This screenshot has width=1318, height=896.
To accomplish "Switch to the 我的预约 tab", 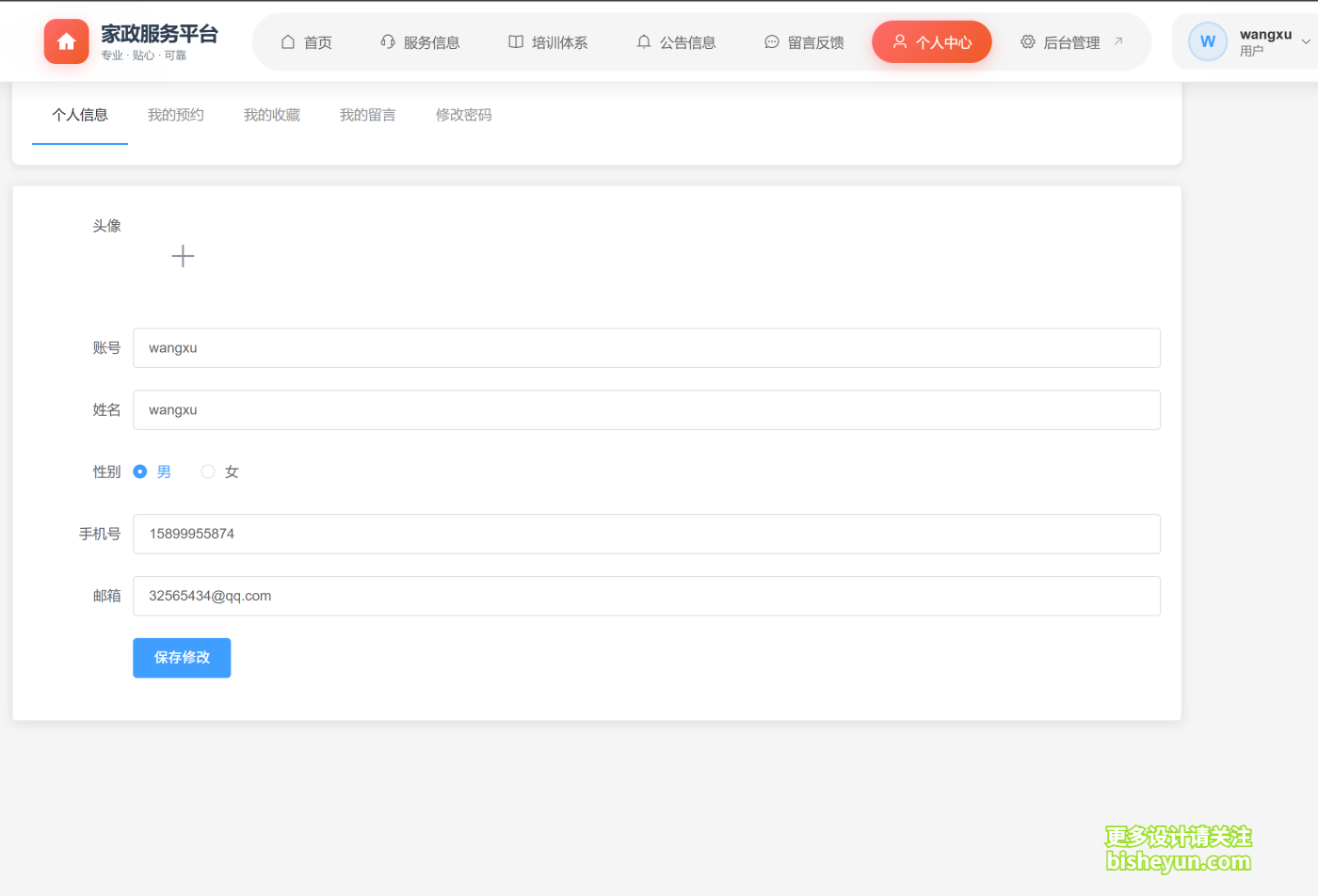I will click(x=175, y=114).
